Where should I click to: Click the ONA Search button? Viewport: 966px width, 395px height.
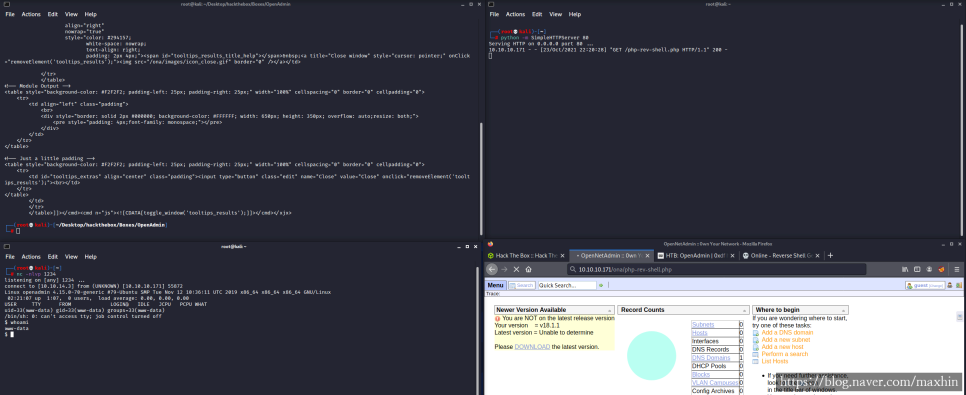(x=522, y=285)
